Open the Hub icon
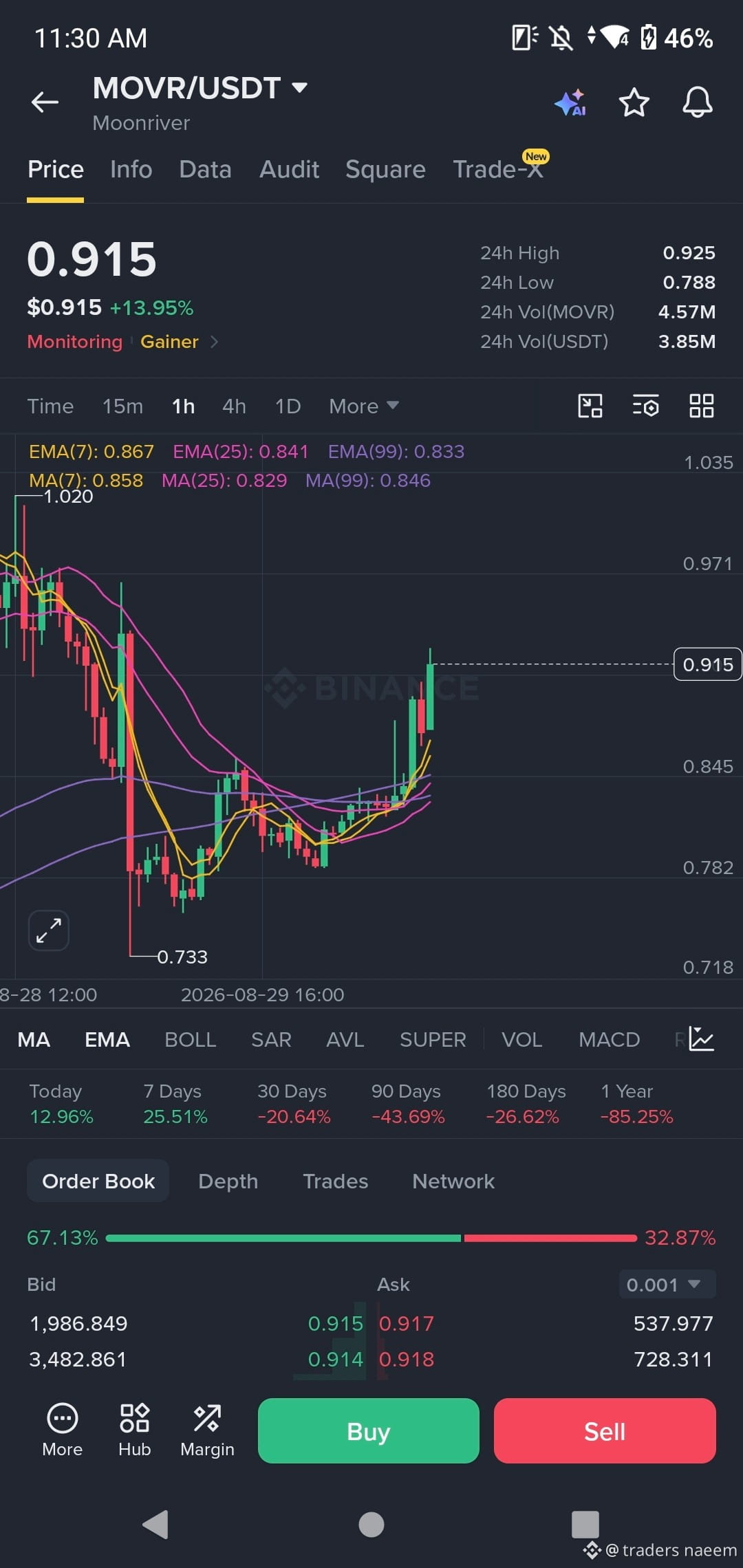The height and width of the screenshot is (1568, 743). click(x=135, y=1430)
